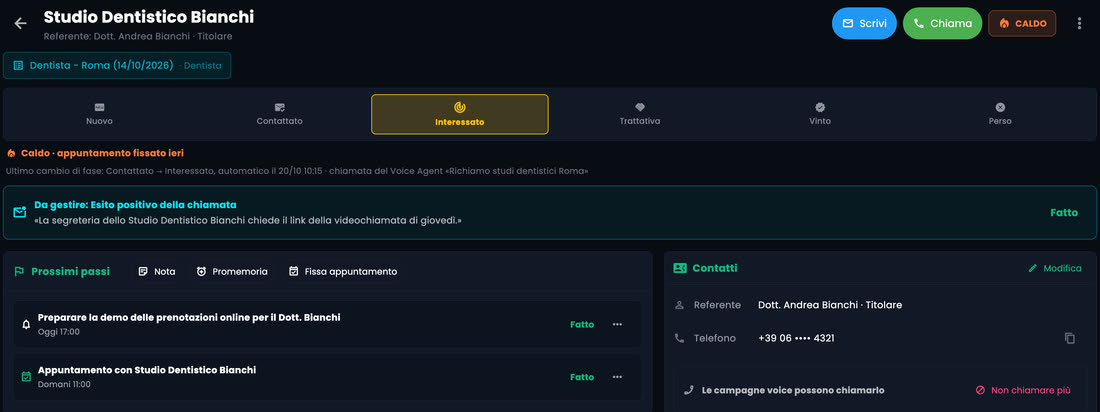Image resolution: width=1100 pixels, height=412 pixels.
Task: Click Le campagne voice possono chiamarlo text
Action: pos(793,390)
